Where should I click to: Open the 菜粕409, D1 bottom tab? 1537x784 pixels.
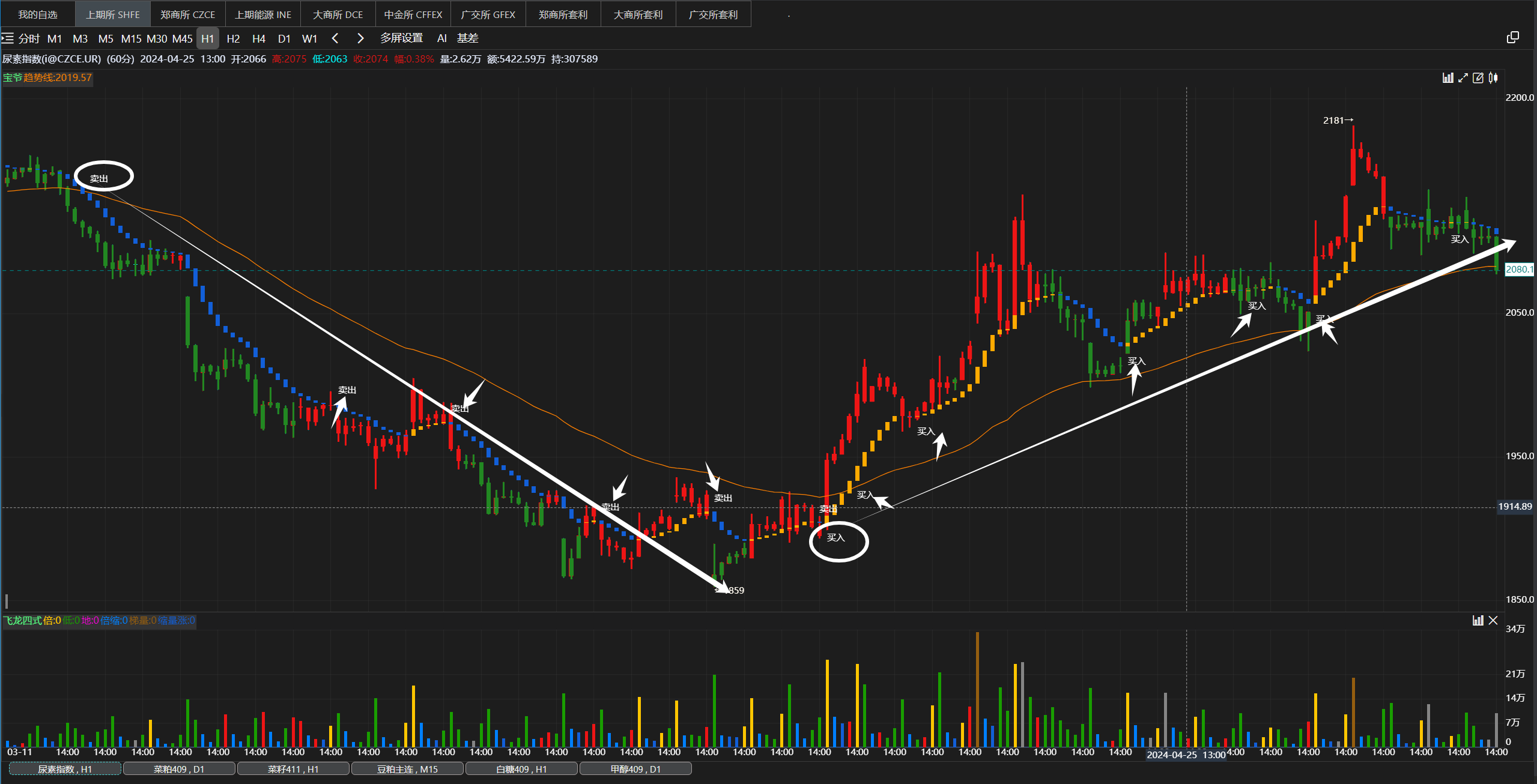179,768
